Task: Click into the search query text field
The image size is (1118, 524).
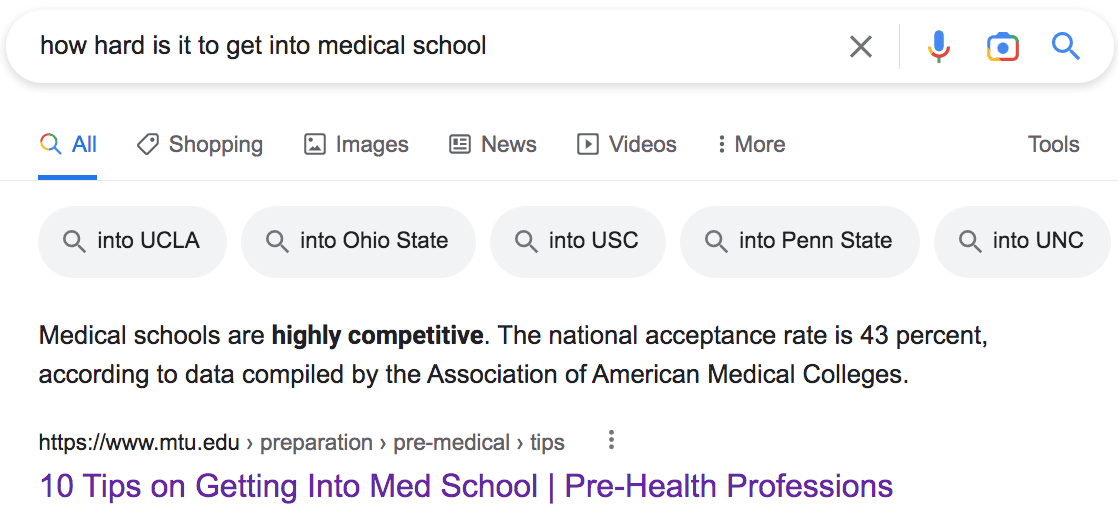Action: (400, 46)
